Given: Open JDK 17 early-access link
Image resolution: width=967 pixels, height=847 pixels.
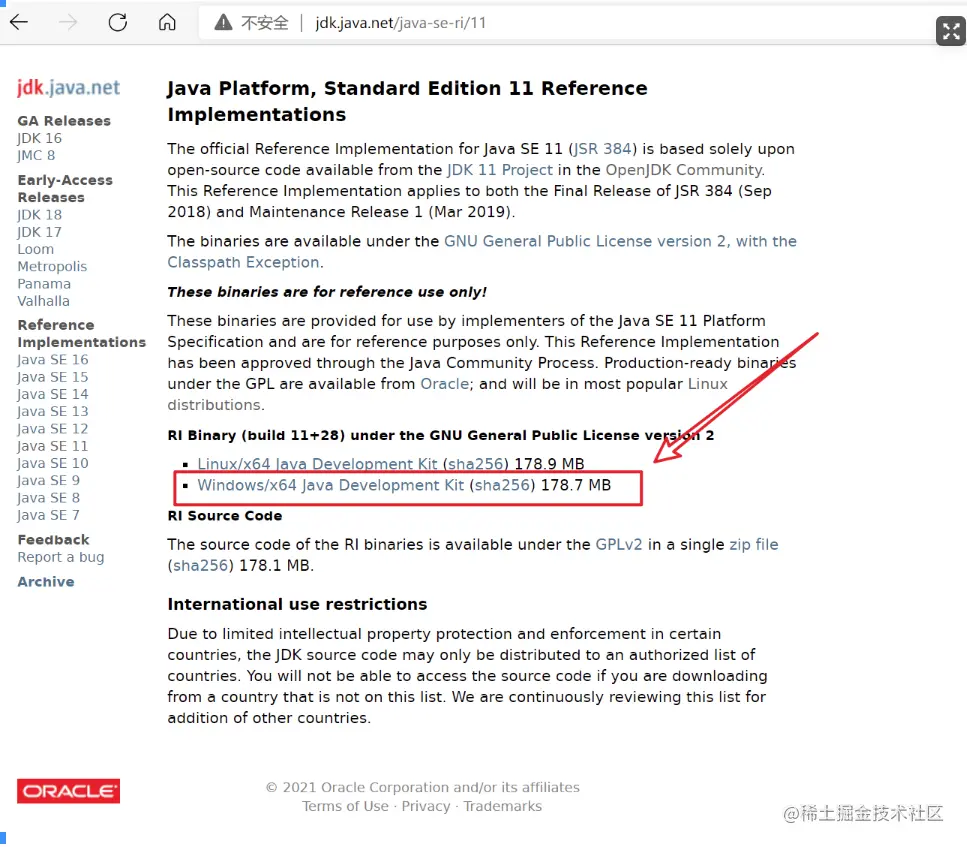Looking at the screenshot, I should 39,232.
